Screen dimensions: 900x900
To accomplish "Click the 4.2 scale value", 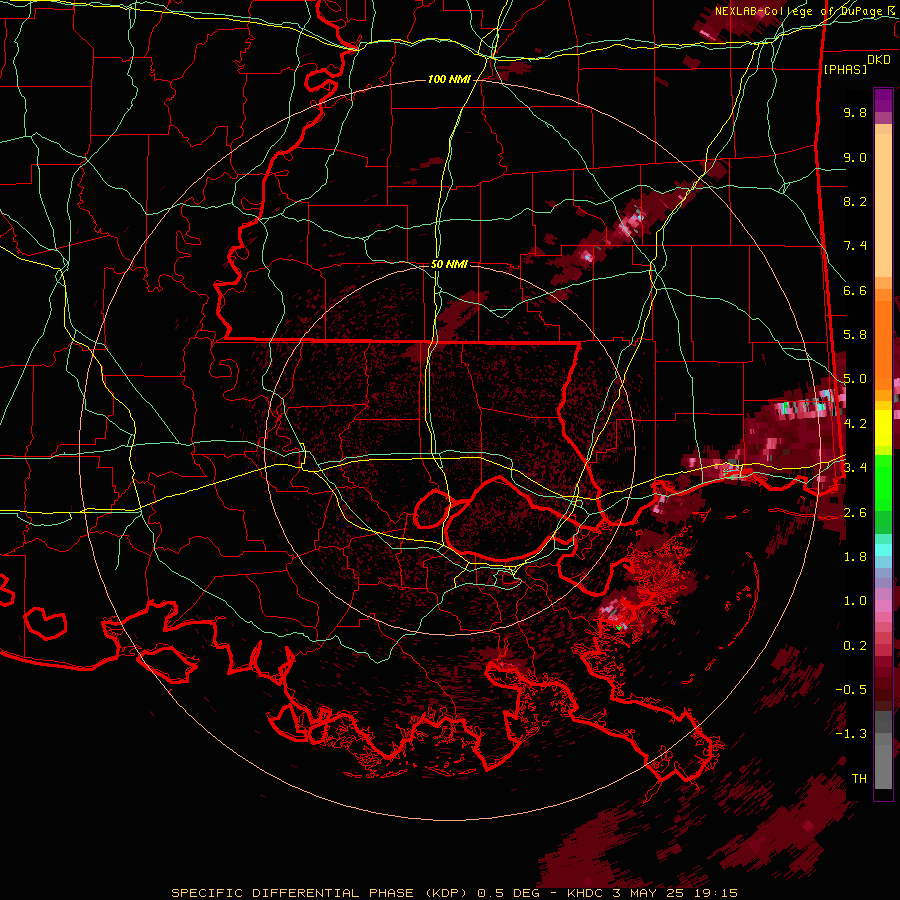I will pos(855,424).
